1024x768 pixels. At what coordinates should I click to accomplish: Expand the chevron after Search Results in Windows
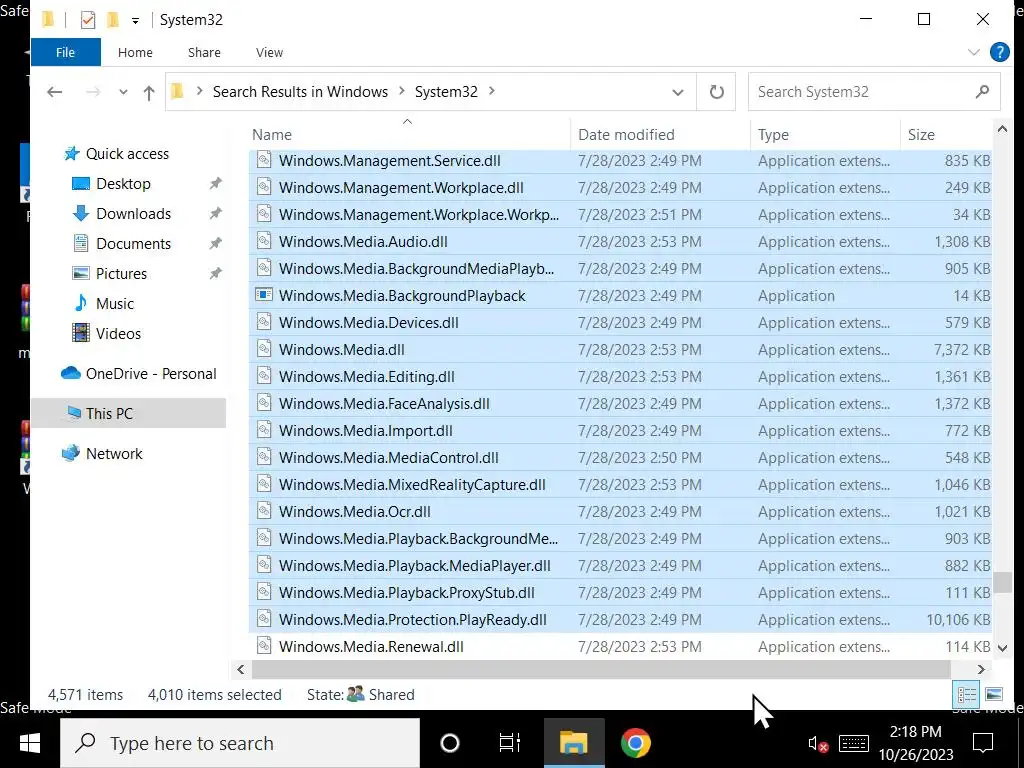(402, 91)
